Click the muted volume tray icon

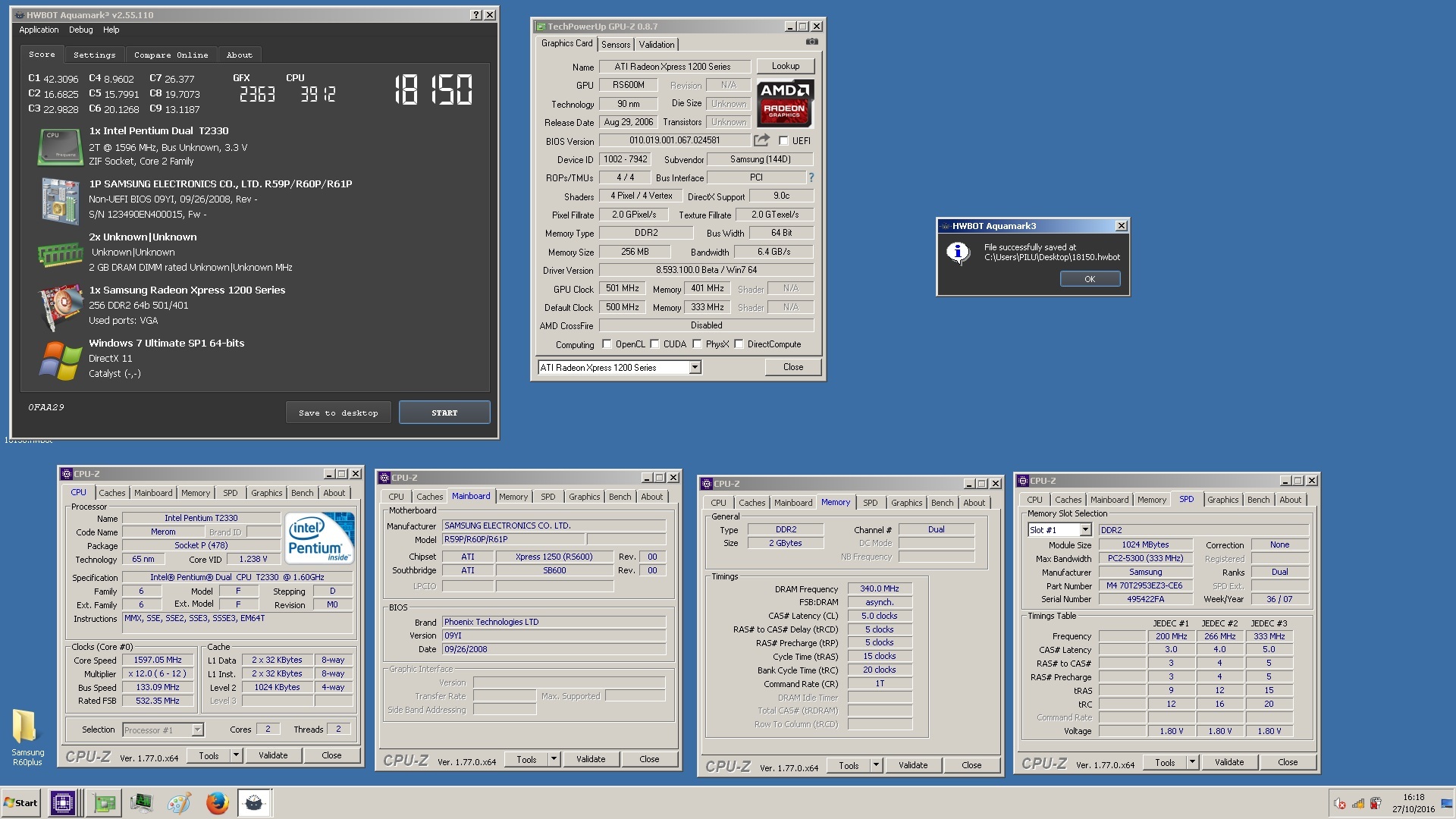coord(1340,804)
